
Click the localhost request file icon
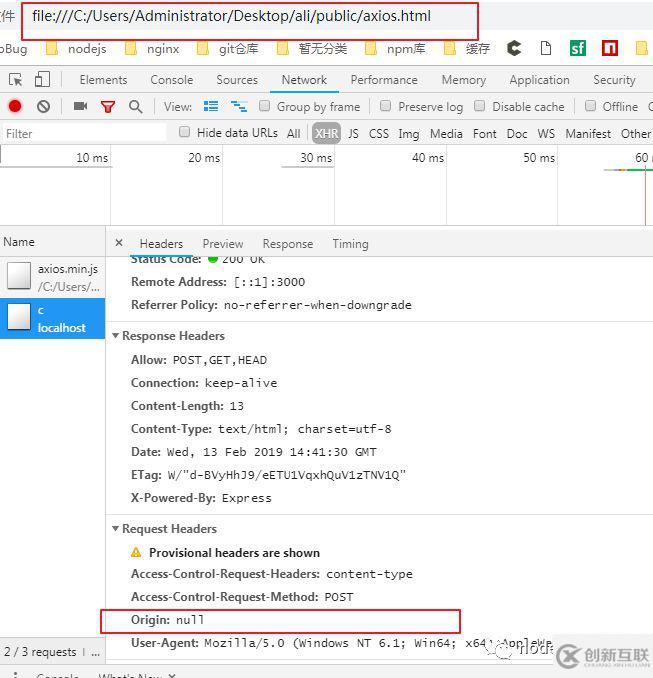pos(19,317)
